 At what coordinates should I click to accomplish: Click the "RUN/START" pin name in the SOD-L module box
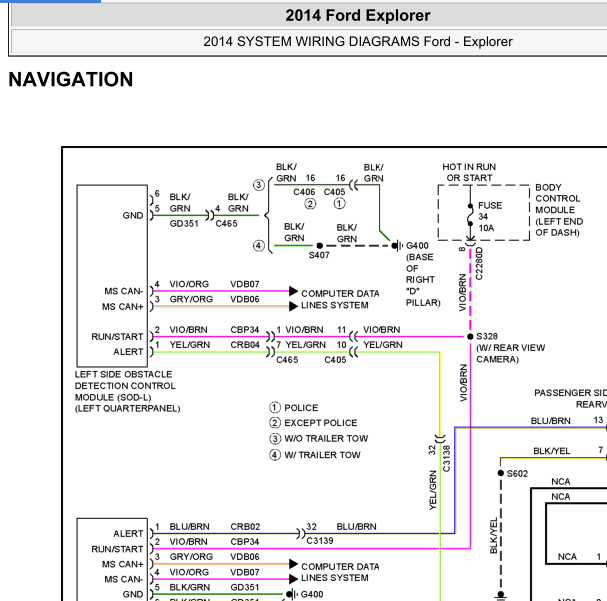(x=117, y=337)
